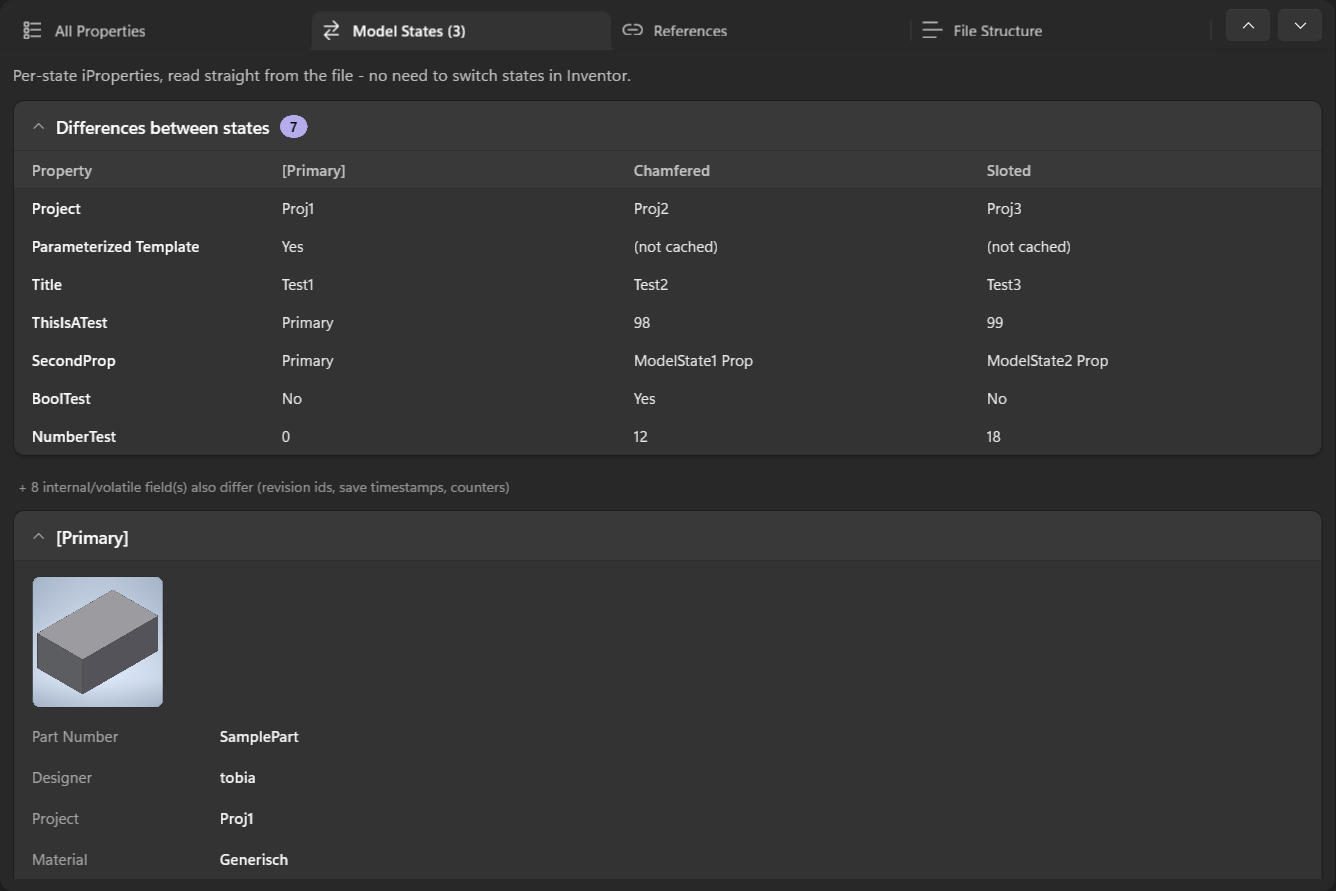Click the purple differences count badge 7
The width and height of the screenshot is (1336, 891).
tap(293, 127)
